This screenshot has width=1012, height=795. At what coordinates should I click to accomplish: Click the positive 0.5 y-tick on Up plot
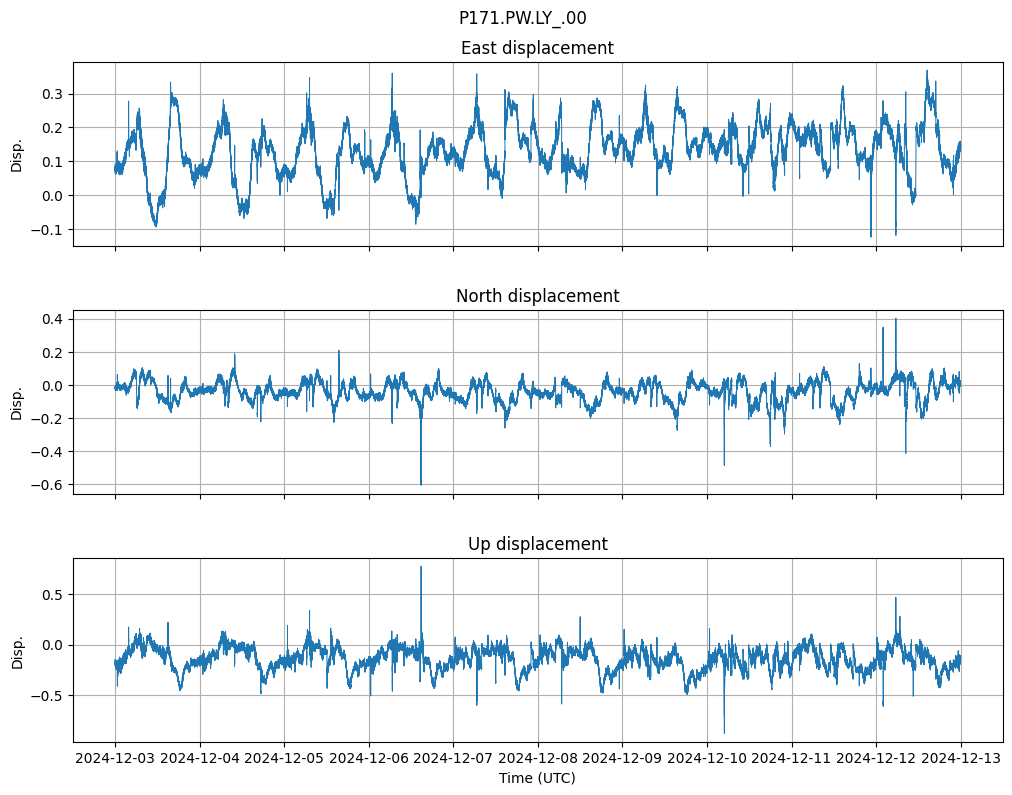click(x=53, y=595)
